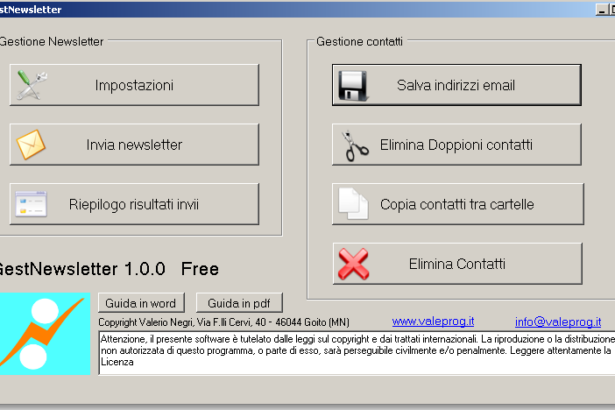615x410 pixels.
Task: Click the Gestione contatti group title
Action: click(x=359, y=41)
